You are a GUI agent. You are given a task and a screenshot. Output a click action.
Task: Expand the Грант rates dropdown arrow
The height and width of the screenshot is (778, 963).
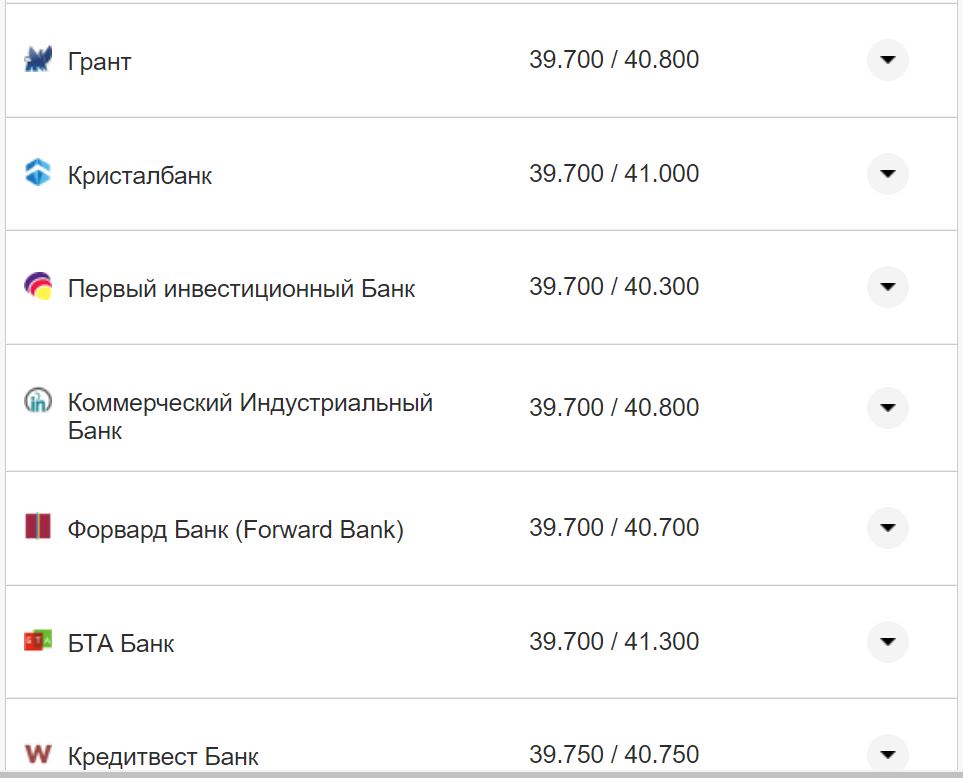point(887,60)
